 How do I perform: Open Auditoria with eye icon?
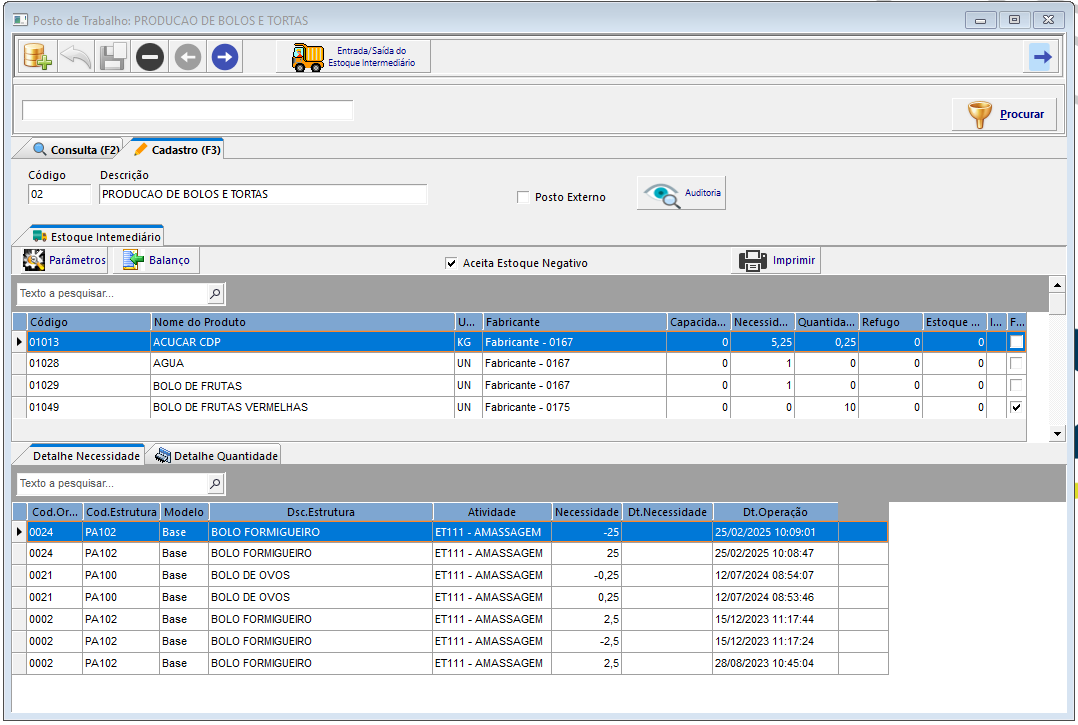coord(681,193)
